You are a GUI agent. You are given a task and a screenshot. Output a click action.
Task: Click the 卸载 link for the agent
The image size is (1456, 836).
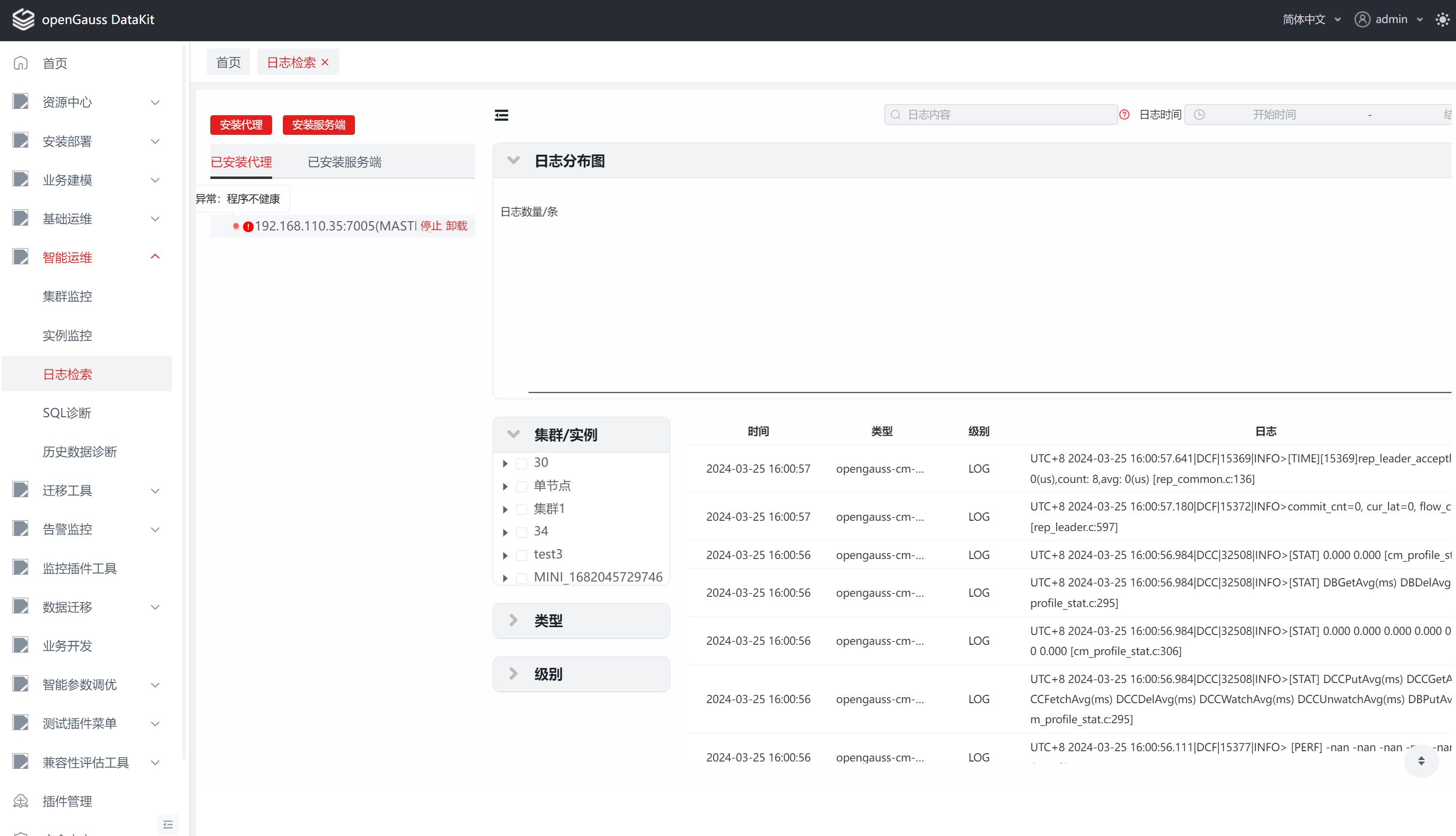(456, 226)
